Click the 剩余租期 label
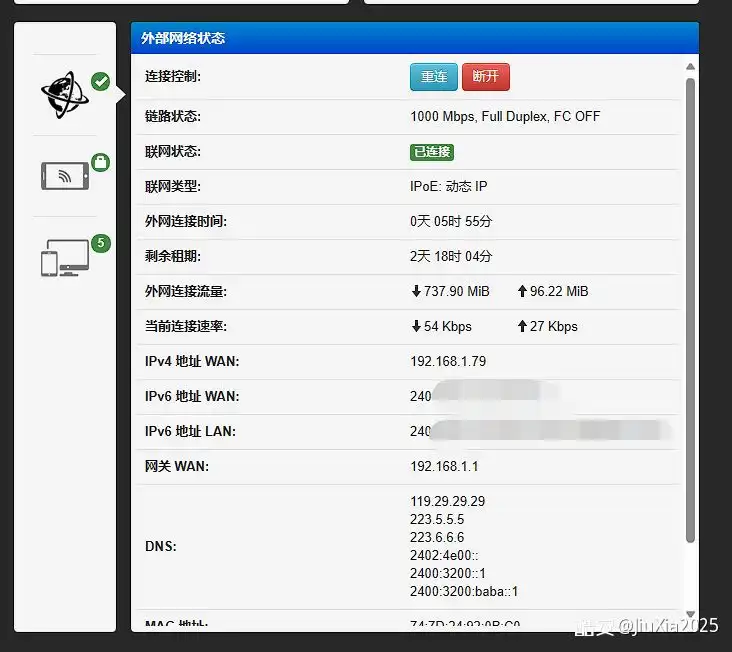The height and width of the screenshot is (652, 732). pyautogui.click(x=173, y=256)
